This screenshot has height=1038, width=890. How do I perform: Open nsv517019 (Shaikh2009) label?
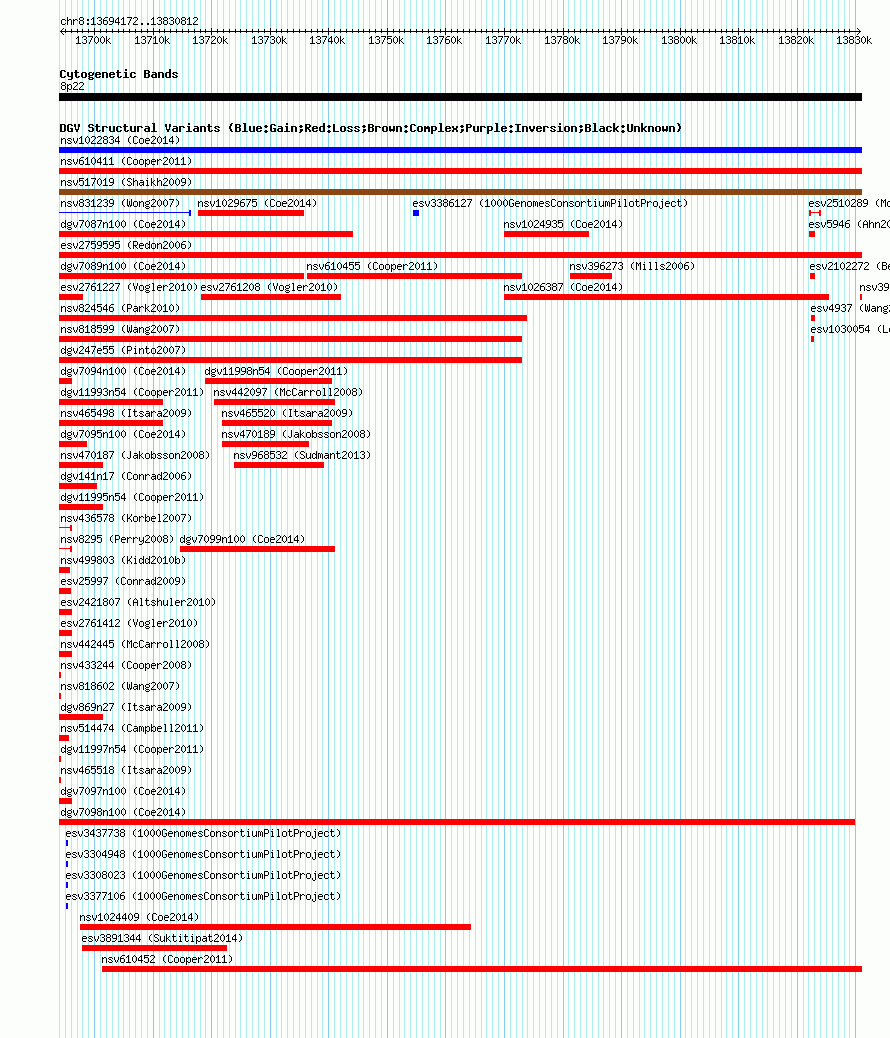[126, 182]
